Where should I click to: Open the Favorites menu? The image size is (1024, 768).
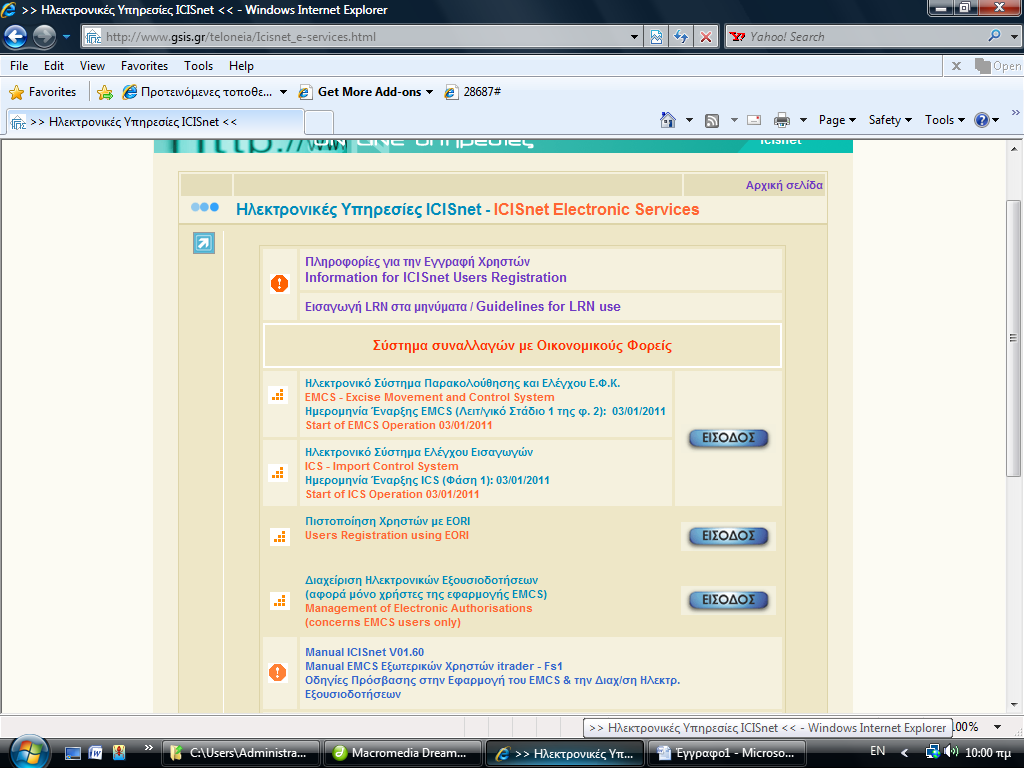(144, 65)
